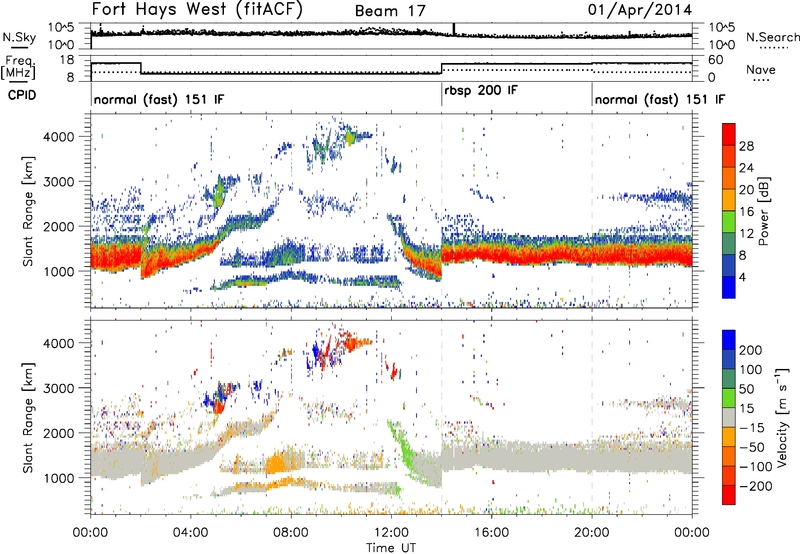Click the 'rbsp 200 IF' CPID label
This screenshot has width=800, height=554.
click(x=481, y=91)
